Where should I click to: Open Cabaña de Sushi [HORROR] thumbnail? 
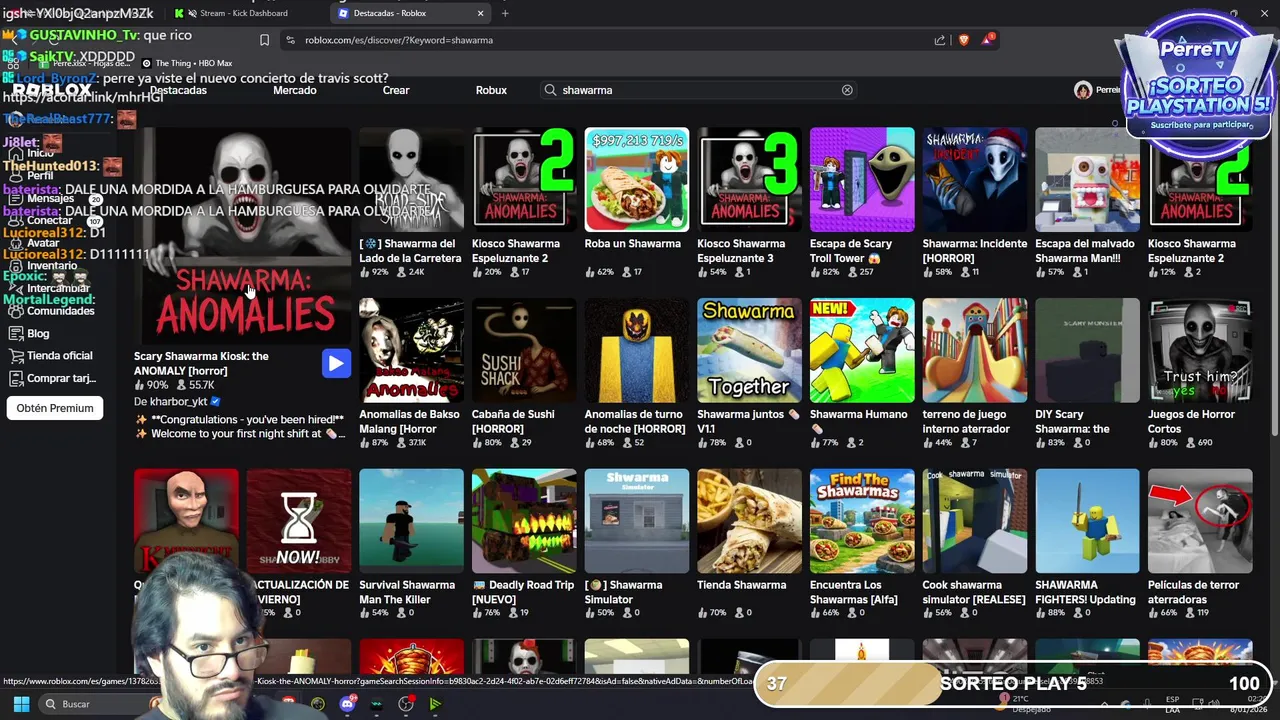click(524, 350)
